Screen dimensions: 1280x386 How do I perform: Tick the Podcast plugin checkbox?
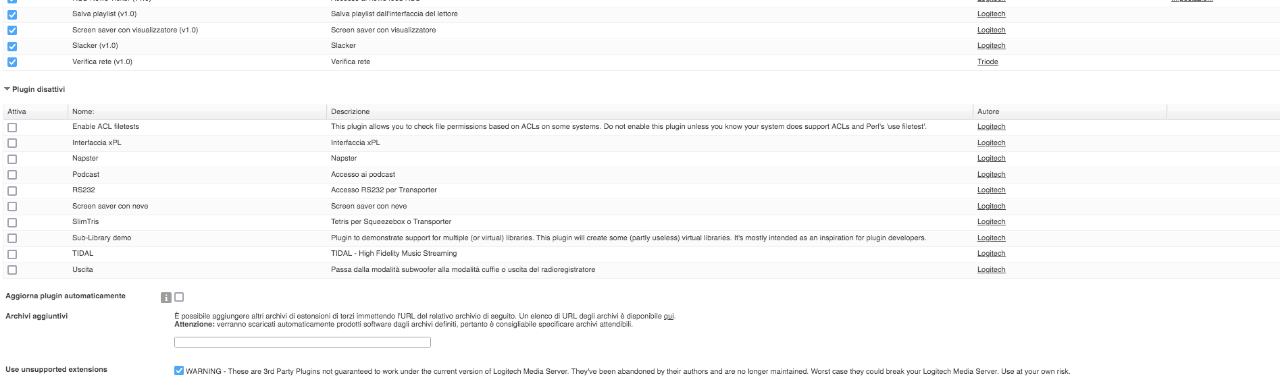tap(12, 174)
